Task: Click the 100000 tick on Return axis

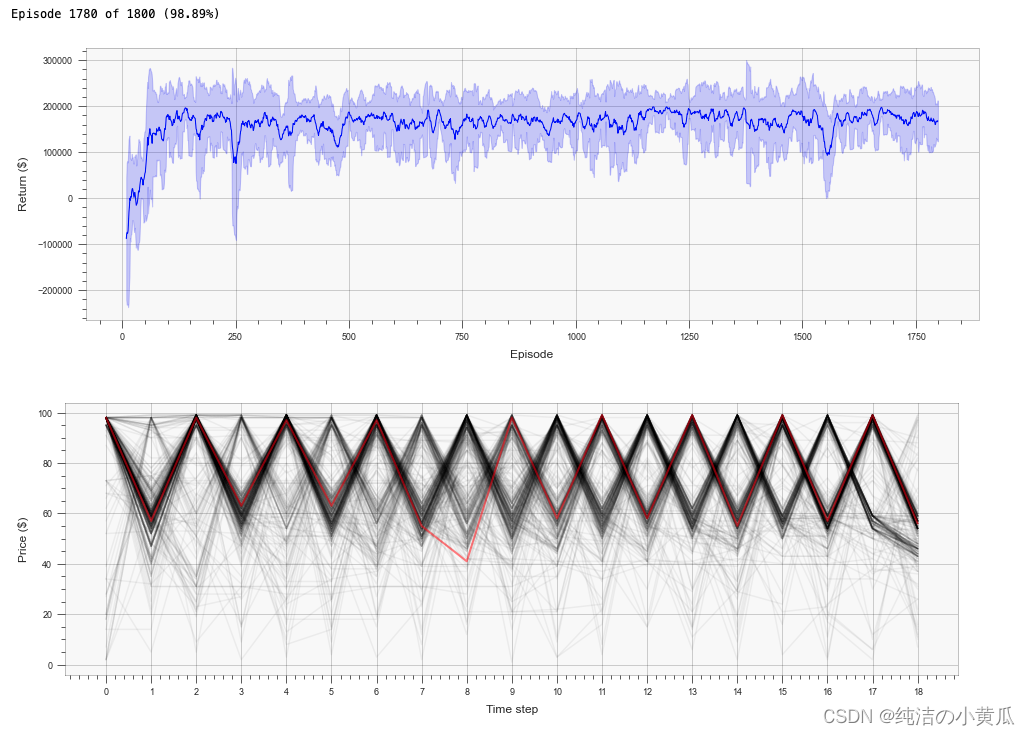Action: click(x=58, y=152)
